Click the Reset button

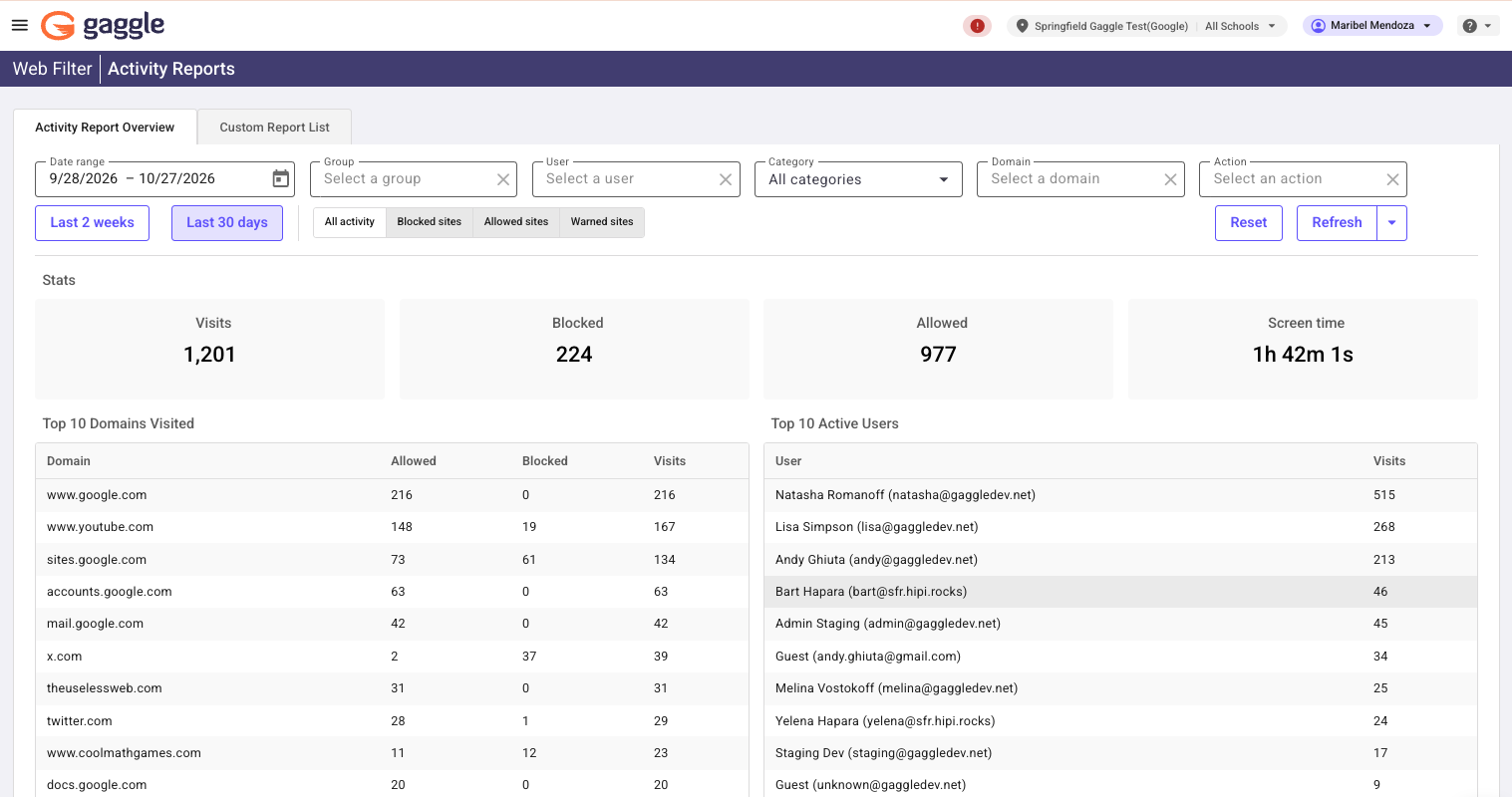[1249, 223]
